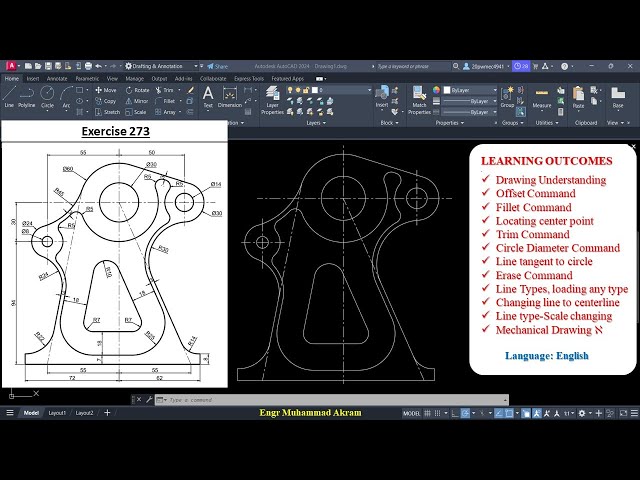
Task: Click the Plot (print) icon
Action: point(88,66)
